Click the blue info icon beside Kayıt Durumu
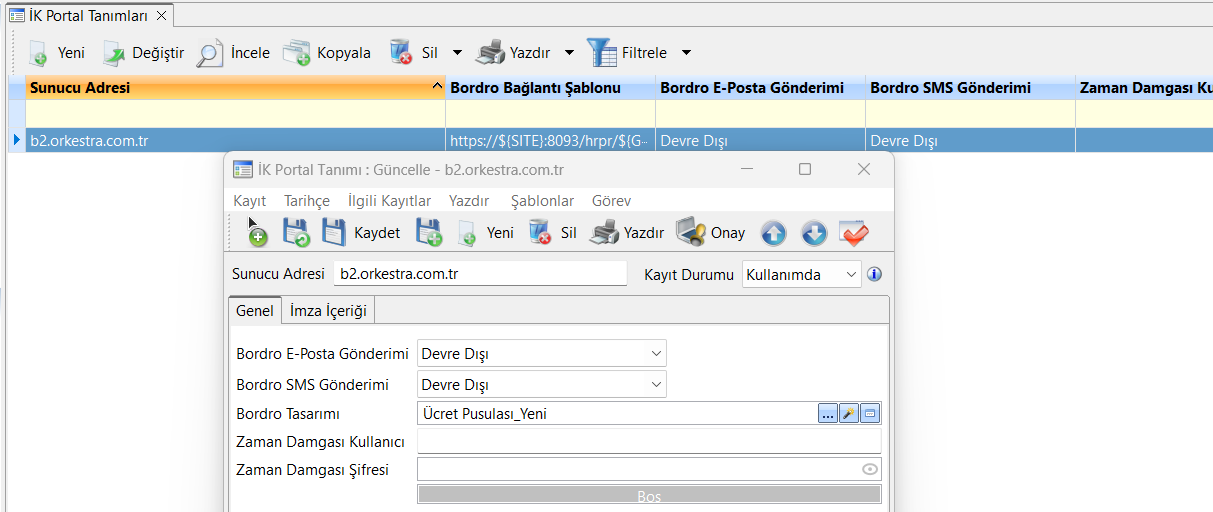This screenshot has height=512, width=1213. 874,274
